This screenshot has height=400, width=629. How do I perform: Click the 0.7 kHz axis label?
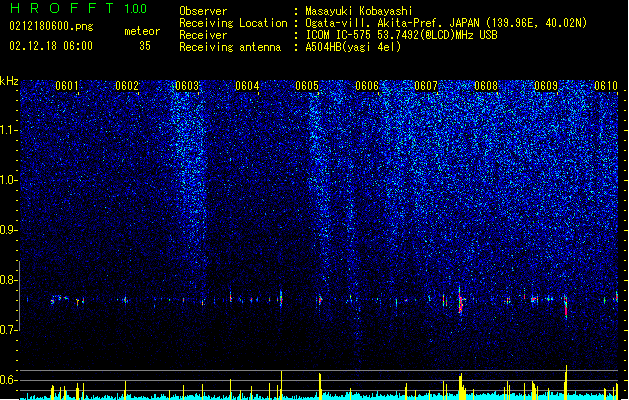click(x=8, y=330)
